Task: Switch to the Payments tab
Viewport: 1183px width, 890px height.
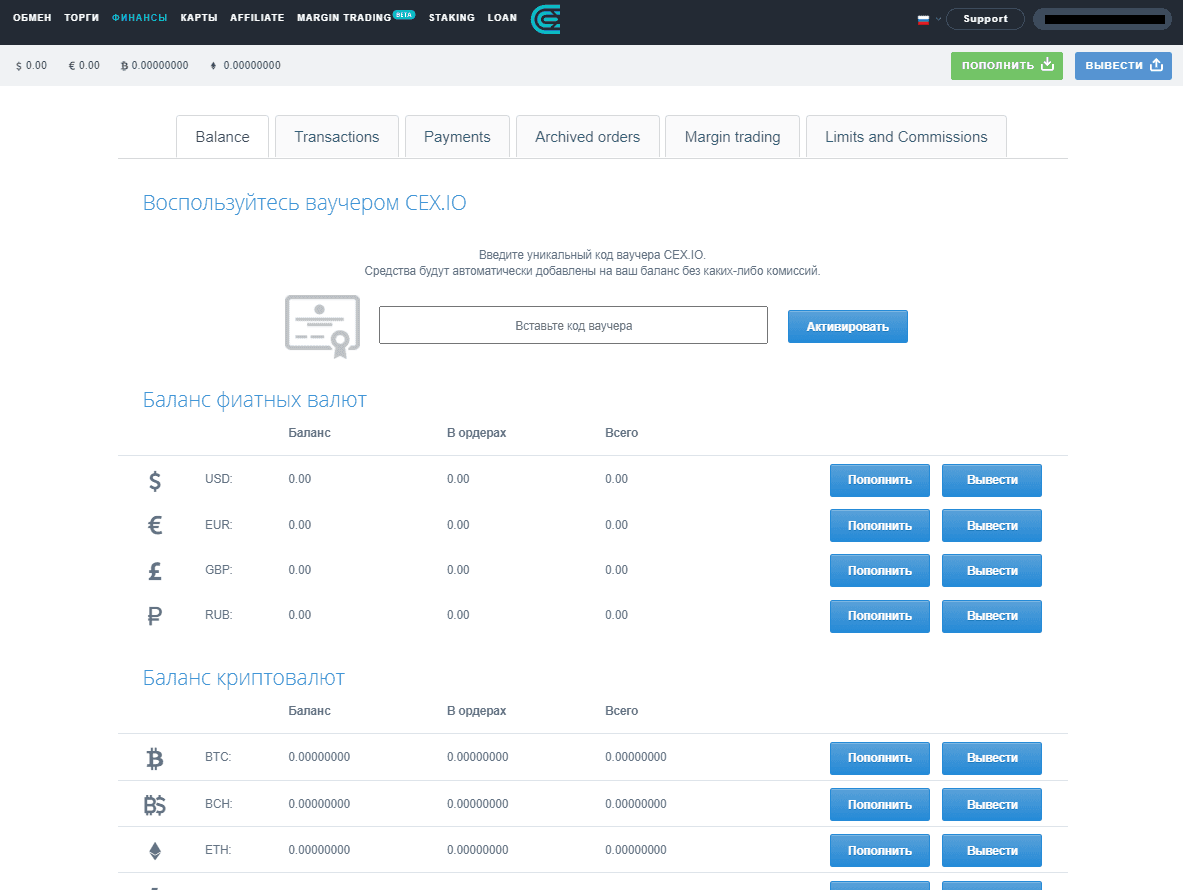Action: pos(457,137)
